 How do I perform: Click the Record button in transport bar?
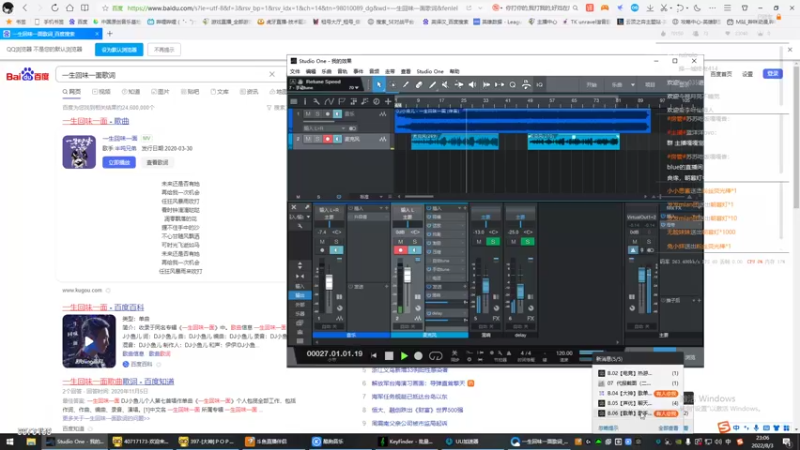tap(418, 356)
